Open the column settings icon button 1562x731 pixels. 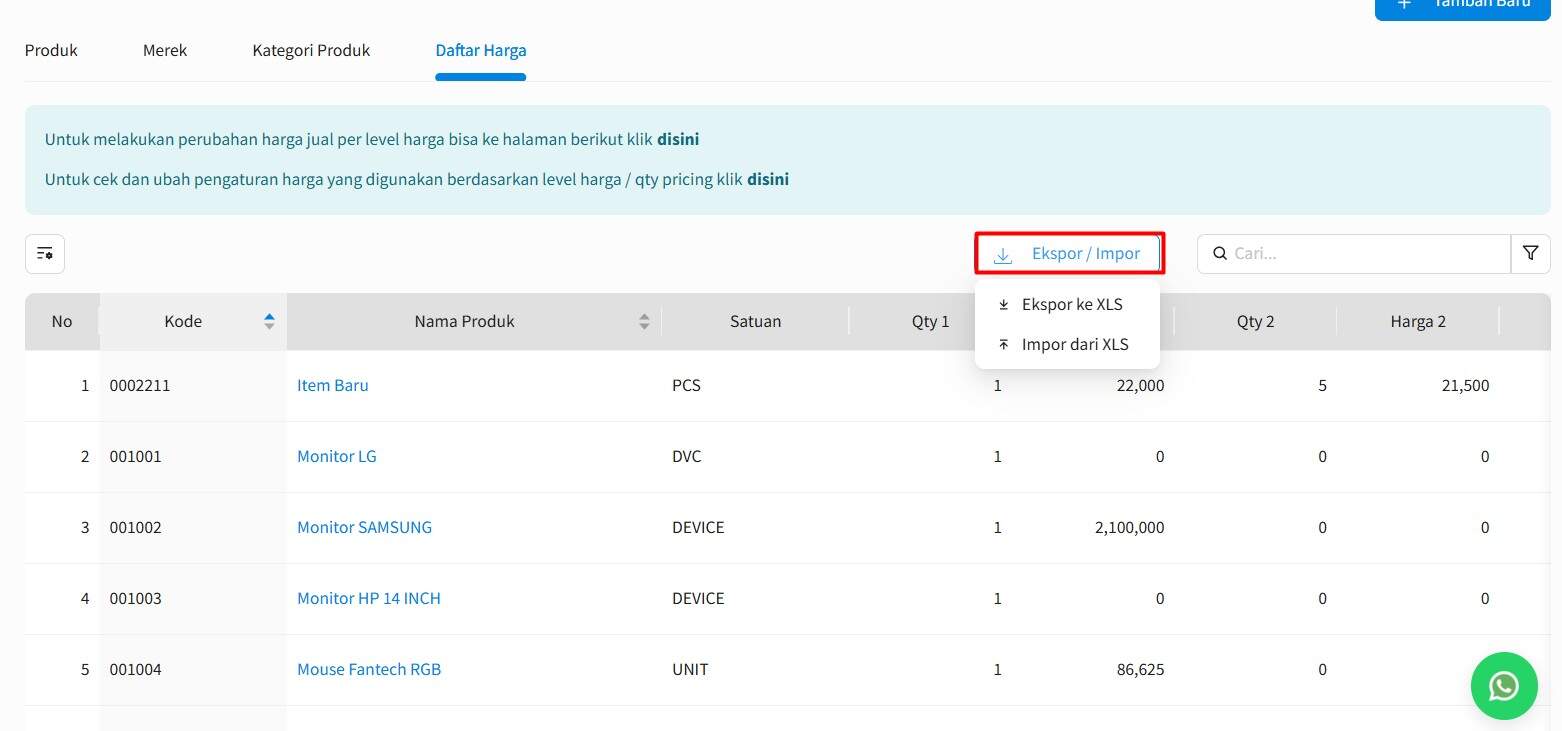[45, 254]
